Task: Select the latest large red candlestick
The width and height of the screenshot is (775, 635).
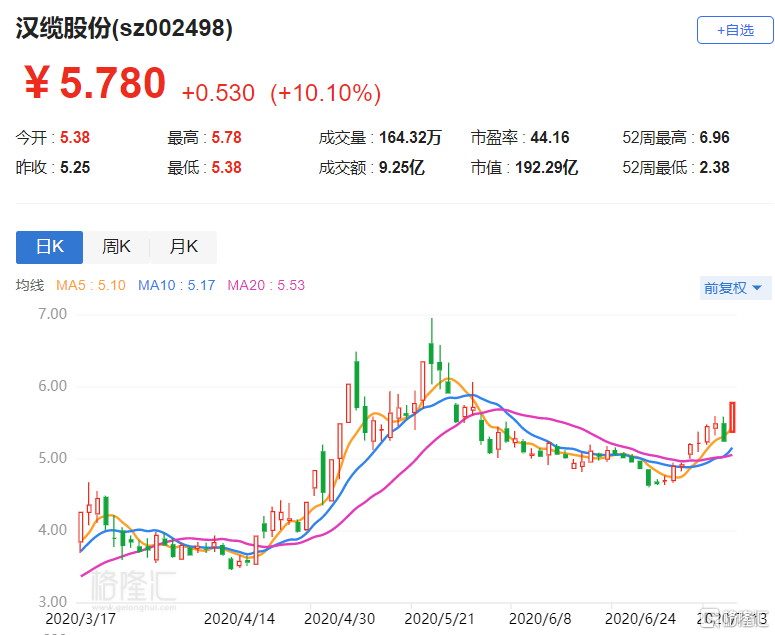Action: pos(732,418)
